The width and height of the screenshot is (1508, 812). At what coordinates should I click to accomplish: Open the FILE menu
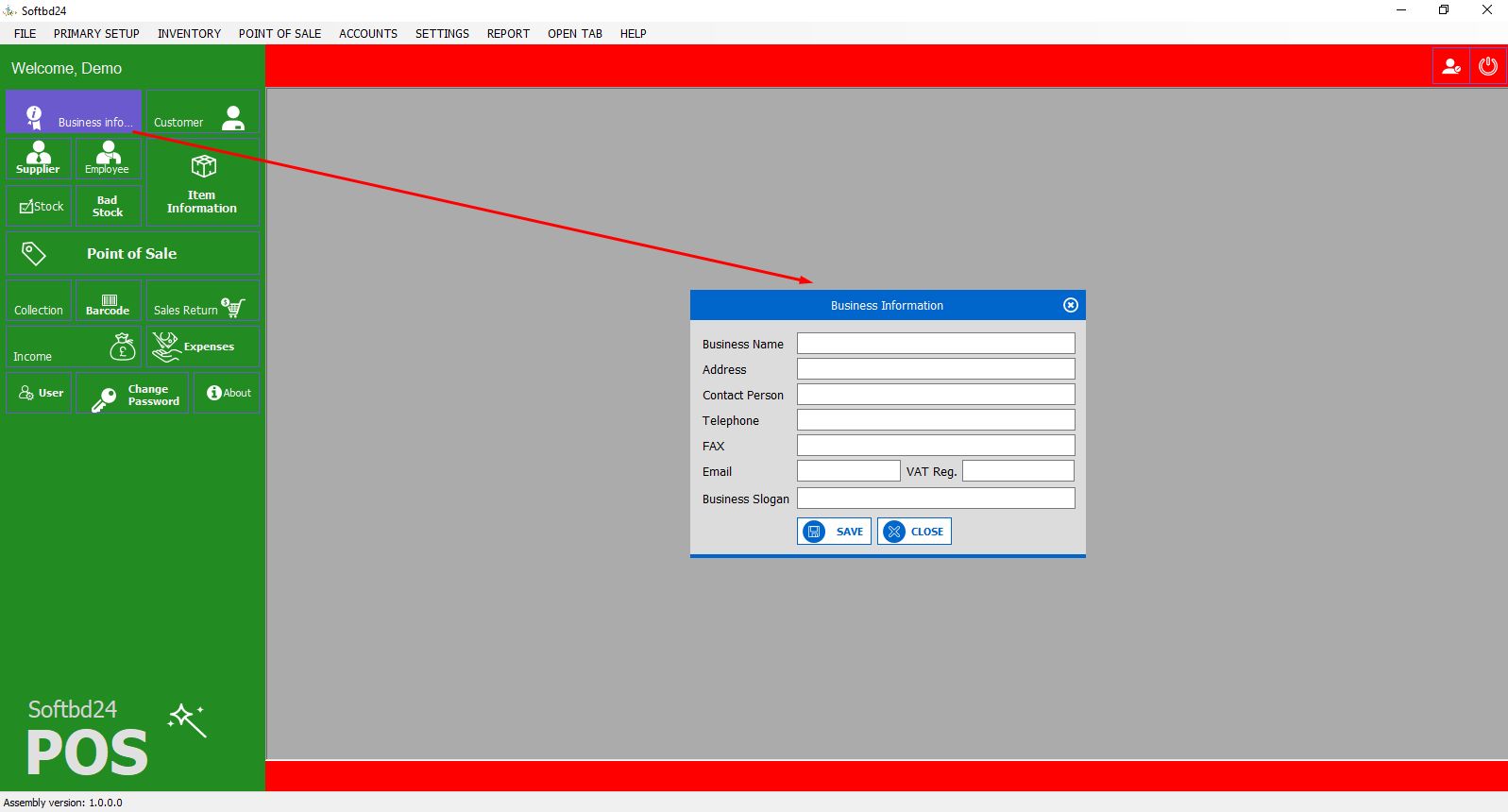(x=25, y=33)
